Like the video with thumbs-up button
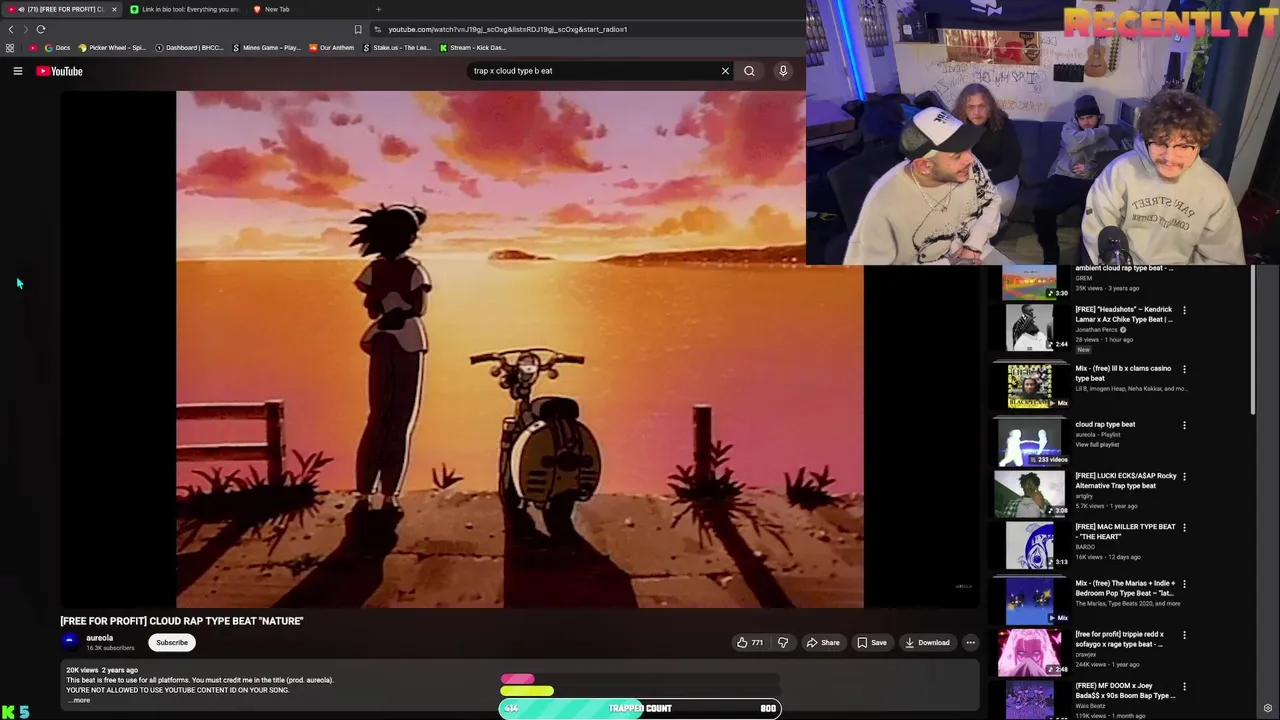 click(750, 642)
